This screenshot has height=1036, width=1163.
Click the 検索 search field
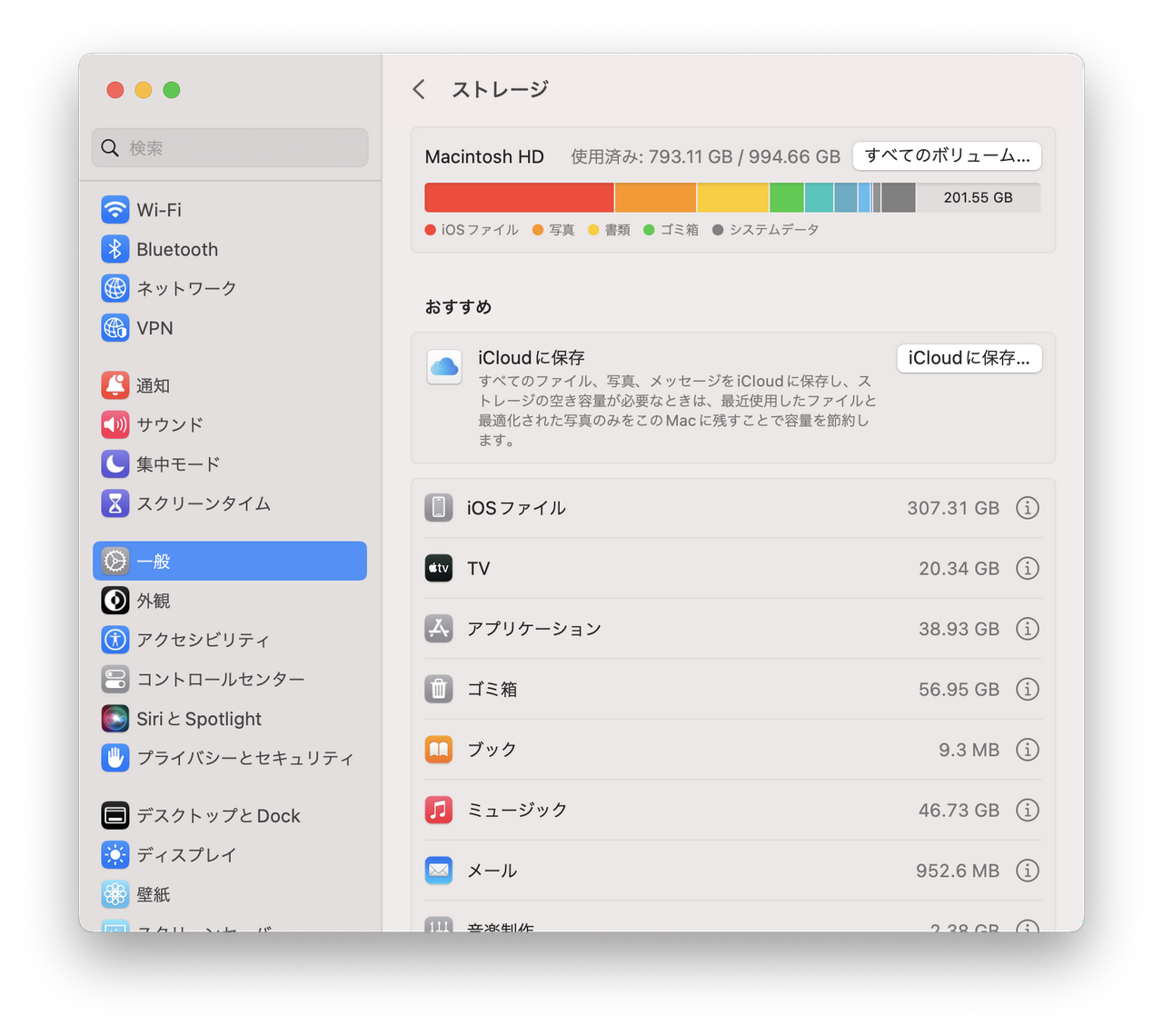click(229, 147)
